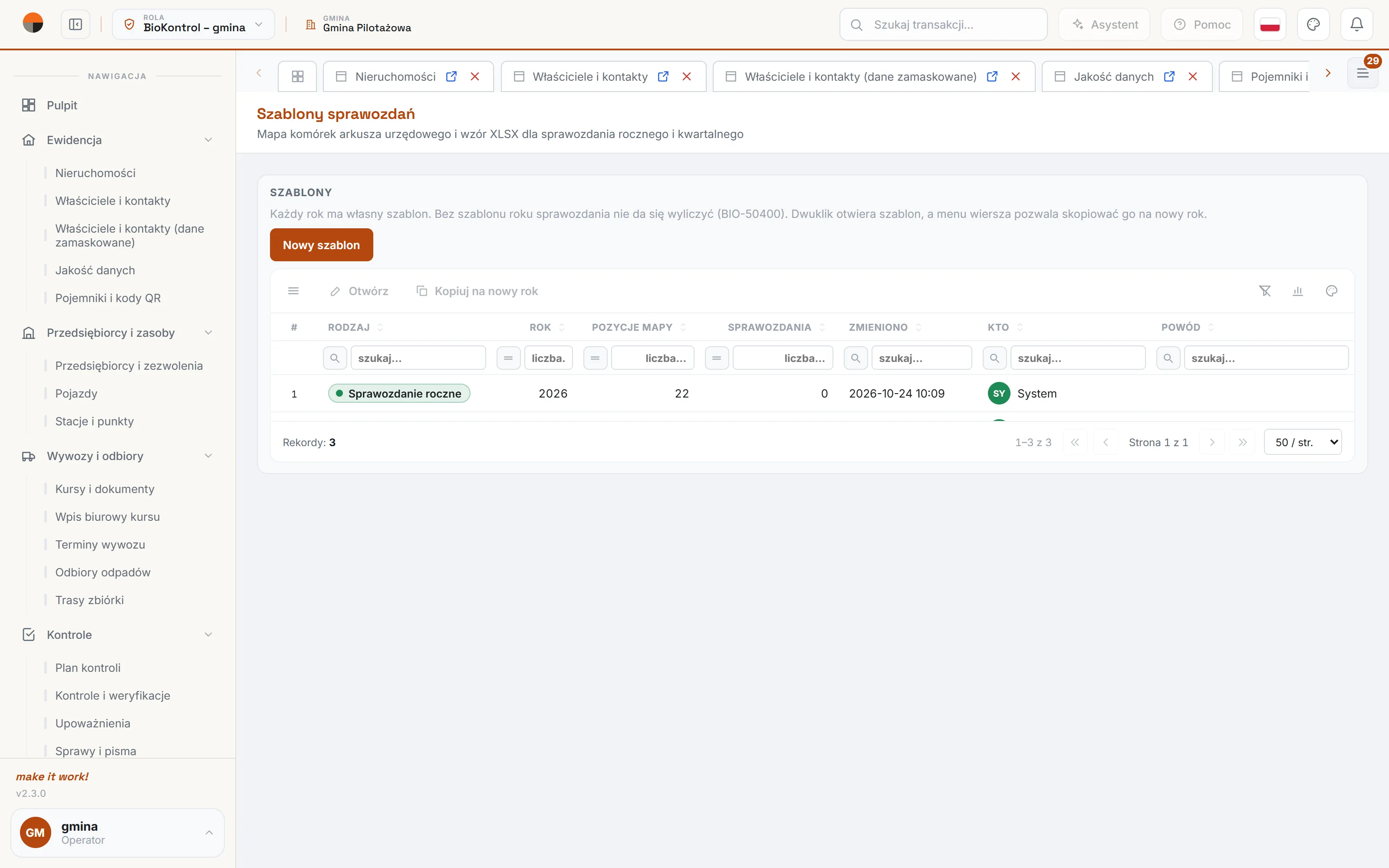Open the table chart statistics icon
Screen dimensions: 1389x868
(1298, 291)
